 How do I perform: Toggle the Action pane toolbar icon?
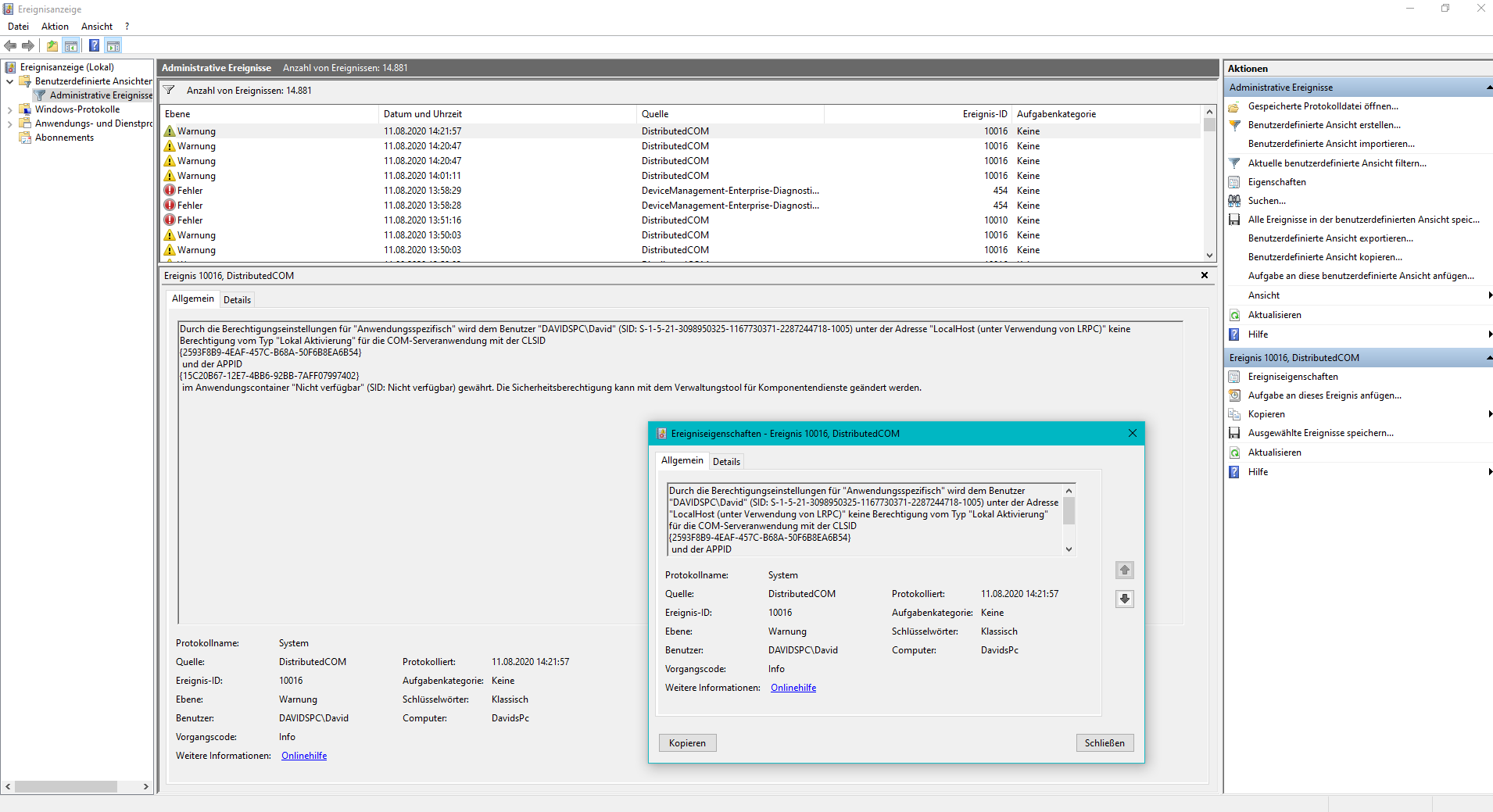113,46
